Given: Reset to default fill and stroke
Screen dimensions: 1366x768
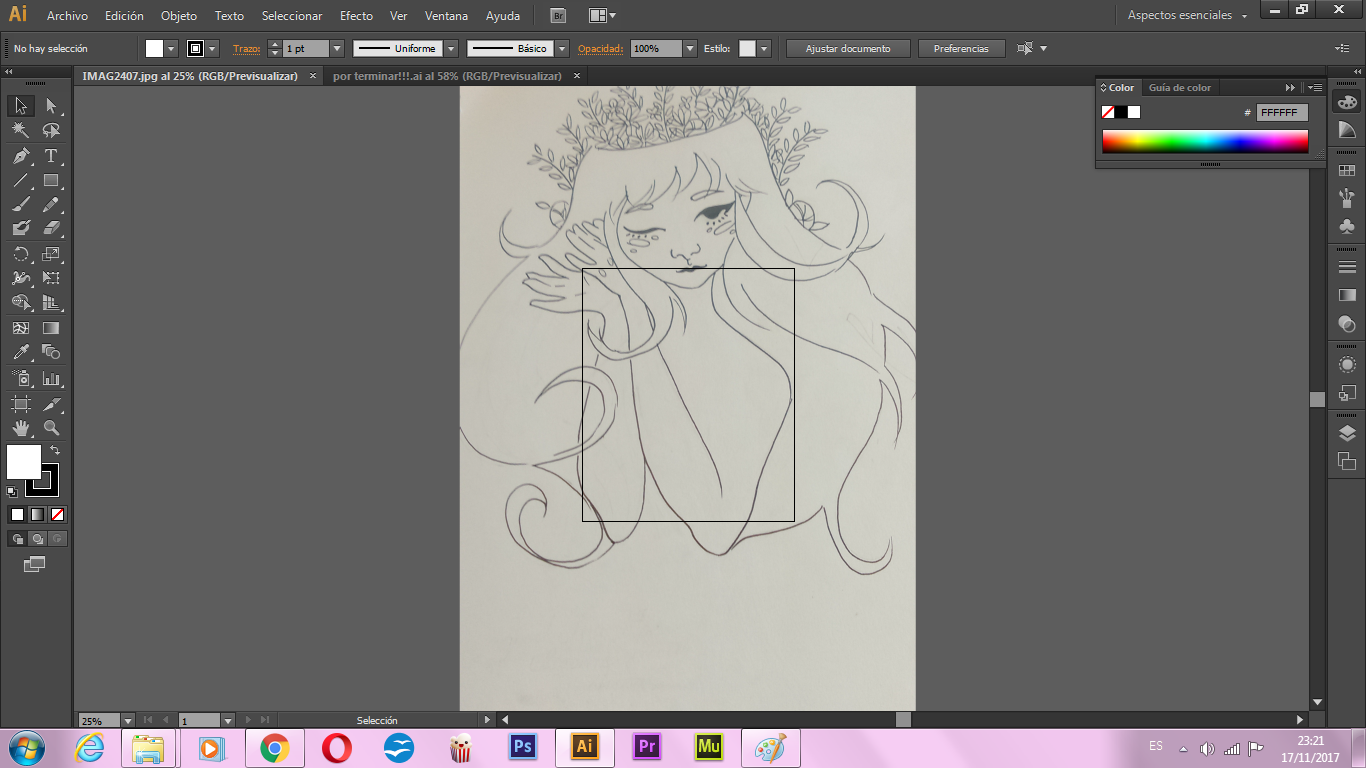Looking at the screenshot, I should click(x=12, y=491).
